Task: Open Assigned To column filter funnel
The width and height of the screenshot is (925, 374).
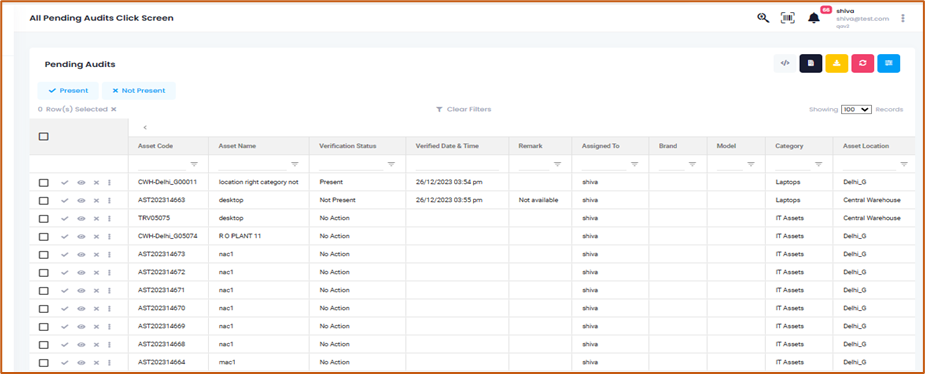Action: pos(634,164)
